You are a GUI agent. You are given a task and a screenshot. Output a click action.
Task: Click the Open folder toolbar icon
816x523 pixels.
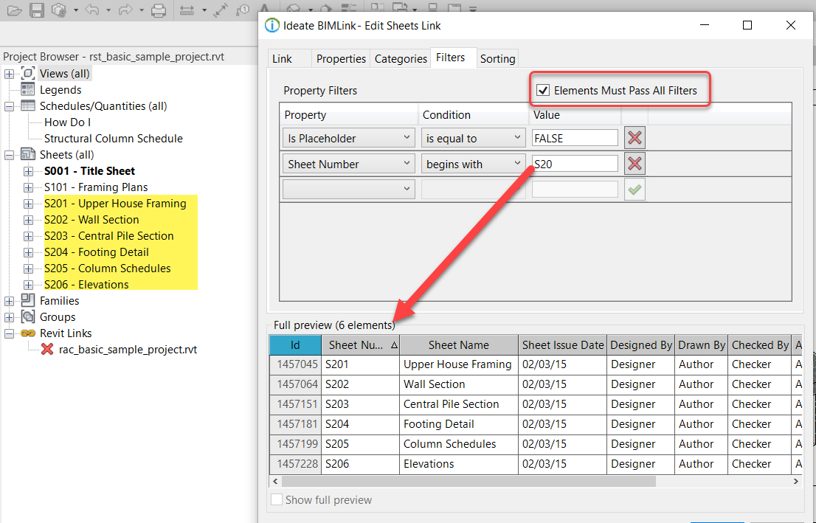coord(15,10)
